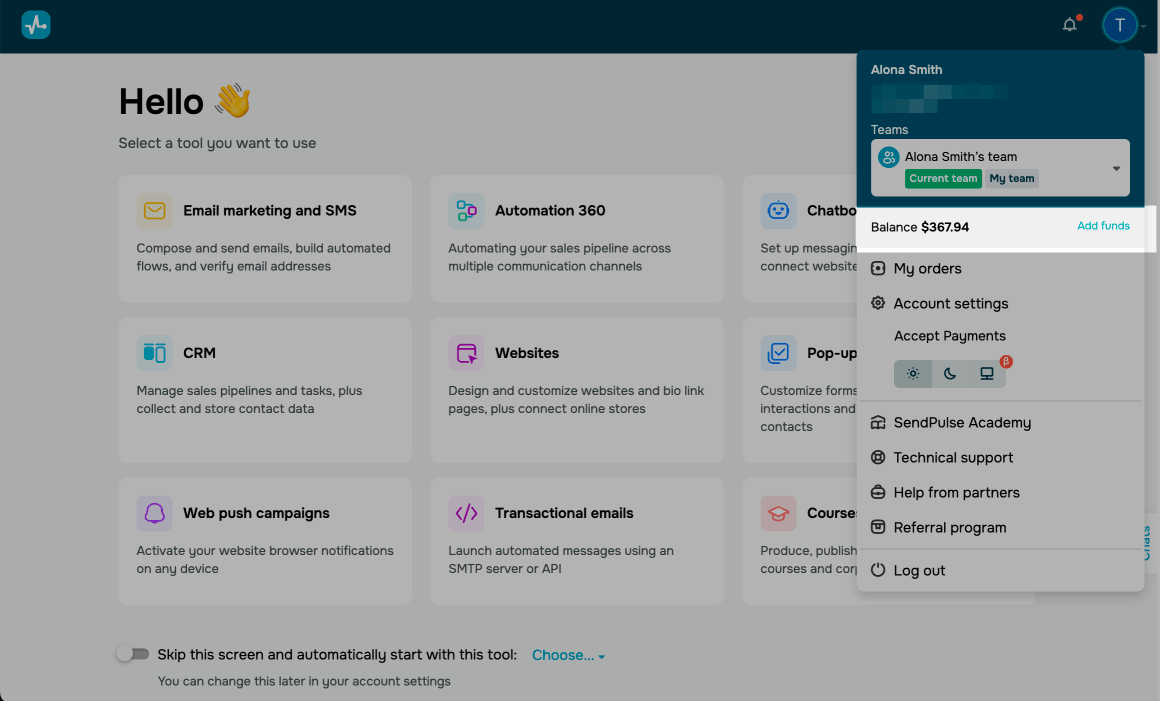
Task: Expand the Alona Smith's team dropdown
Action: tap(1000, 168)
